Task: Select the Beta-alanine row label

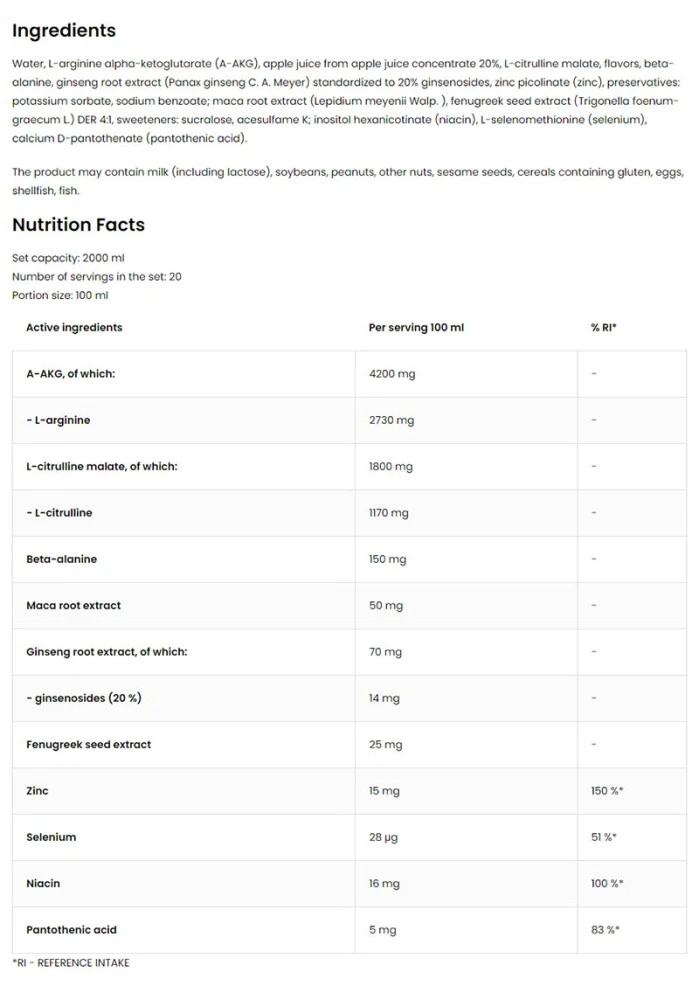Action: point(61,559)
